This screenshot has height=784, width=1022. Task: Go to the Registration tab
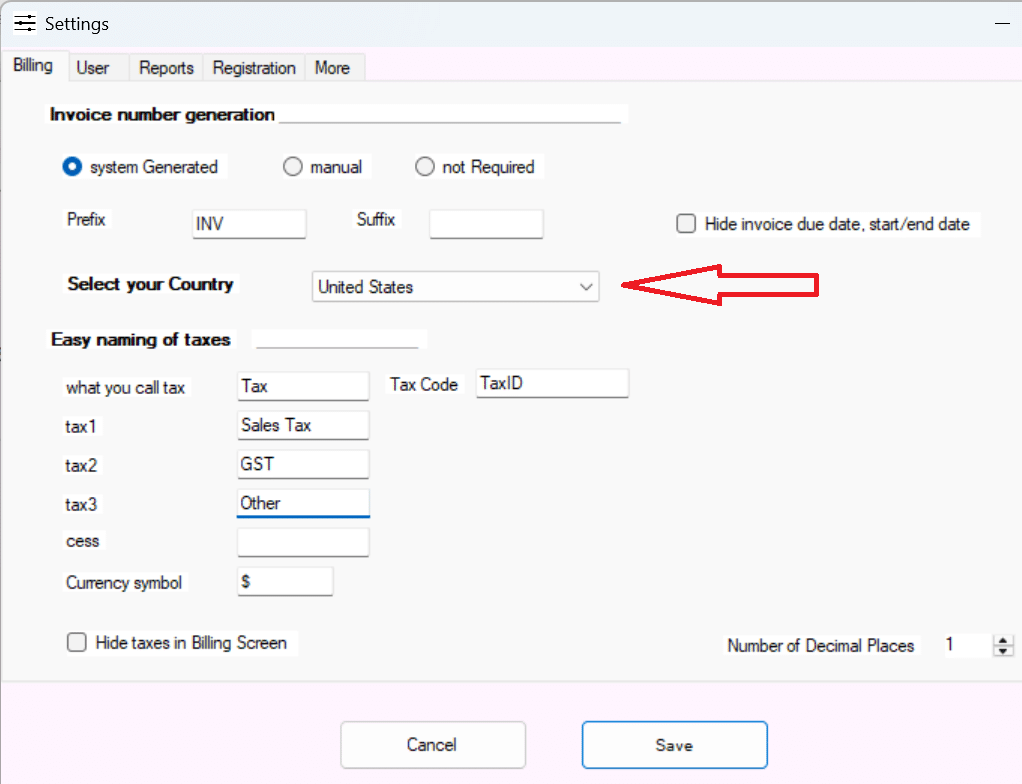pos(254,68)
